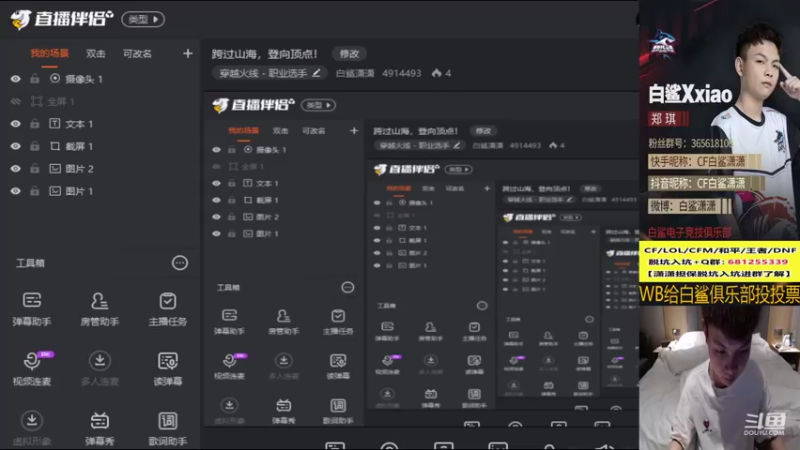Click the image icon of 图片 1
This screenshot has width=800, height=450.
click(x=55, y=191)
